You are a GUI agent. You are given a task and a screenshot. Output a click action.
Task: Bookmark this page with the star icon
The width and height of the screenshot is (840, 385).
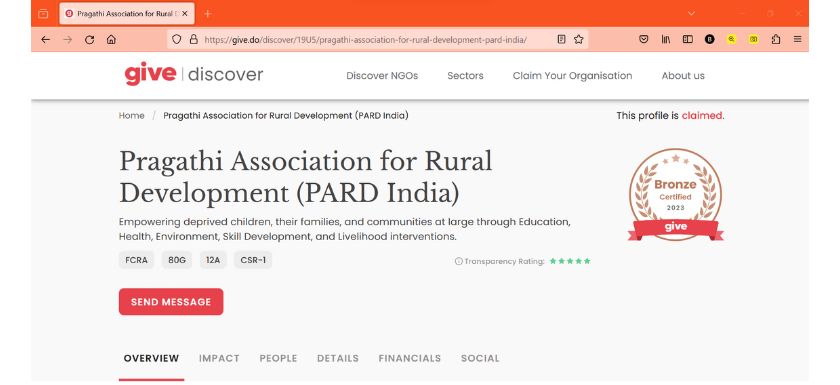click(x=579, y=39)
